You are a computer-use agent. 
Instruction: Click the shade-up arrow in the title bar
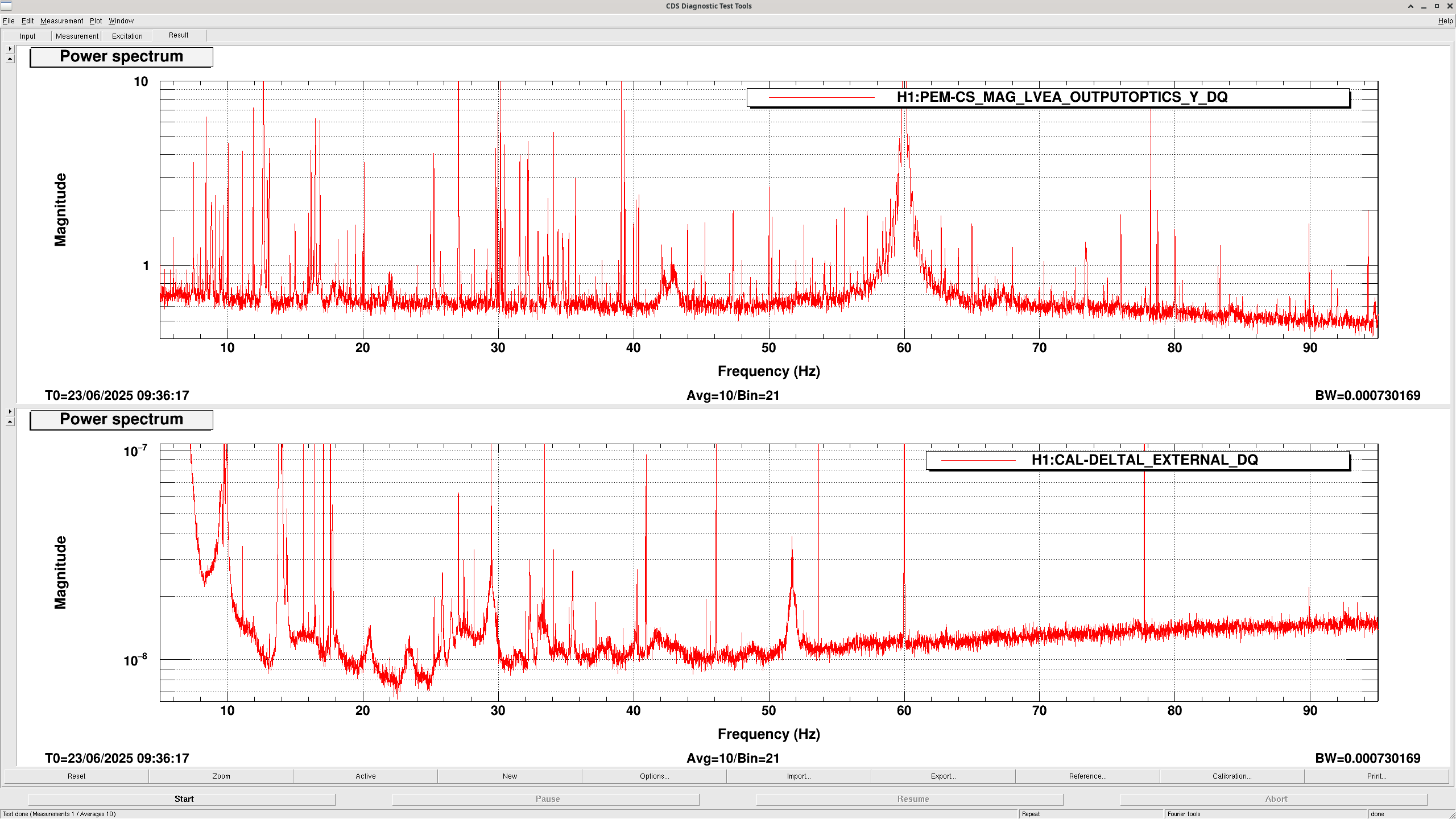tap(1410, 6)
